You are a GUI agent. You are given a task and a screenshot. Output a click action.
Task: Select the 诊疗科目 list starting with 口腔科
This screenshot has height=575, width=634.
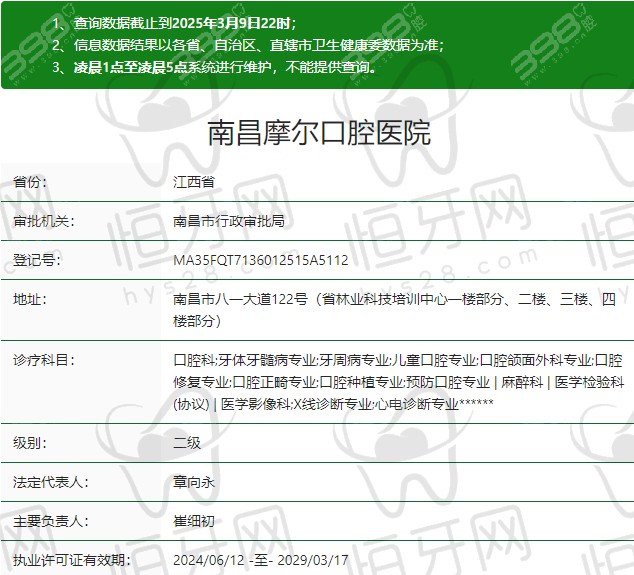point(398,382)
